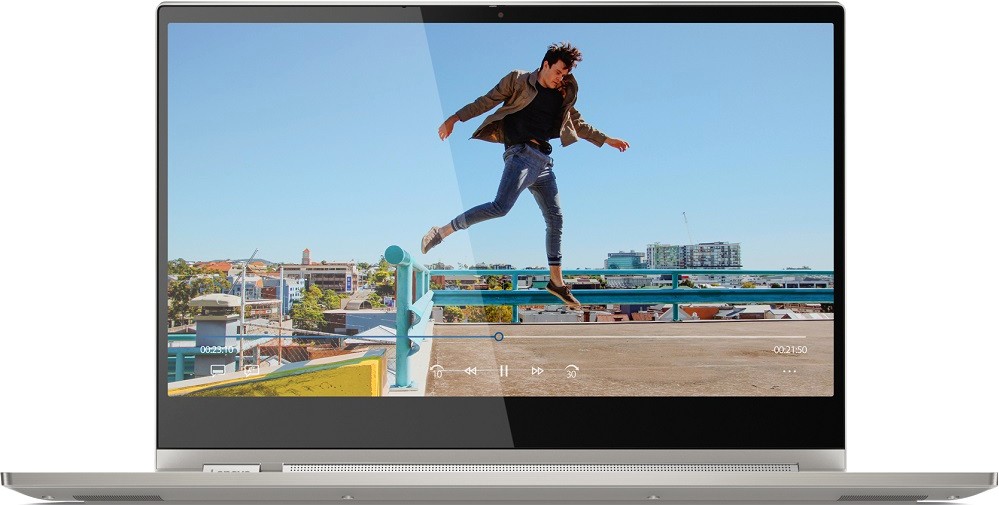Click the remaining time 00:21:50 label
This screenshot has width=999, height=505.
coord(789,350)
